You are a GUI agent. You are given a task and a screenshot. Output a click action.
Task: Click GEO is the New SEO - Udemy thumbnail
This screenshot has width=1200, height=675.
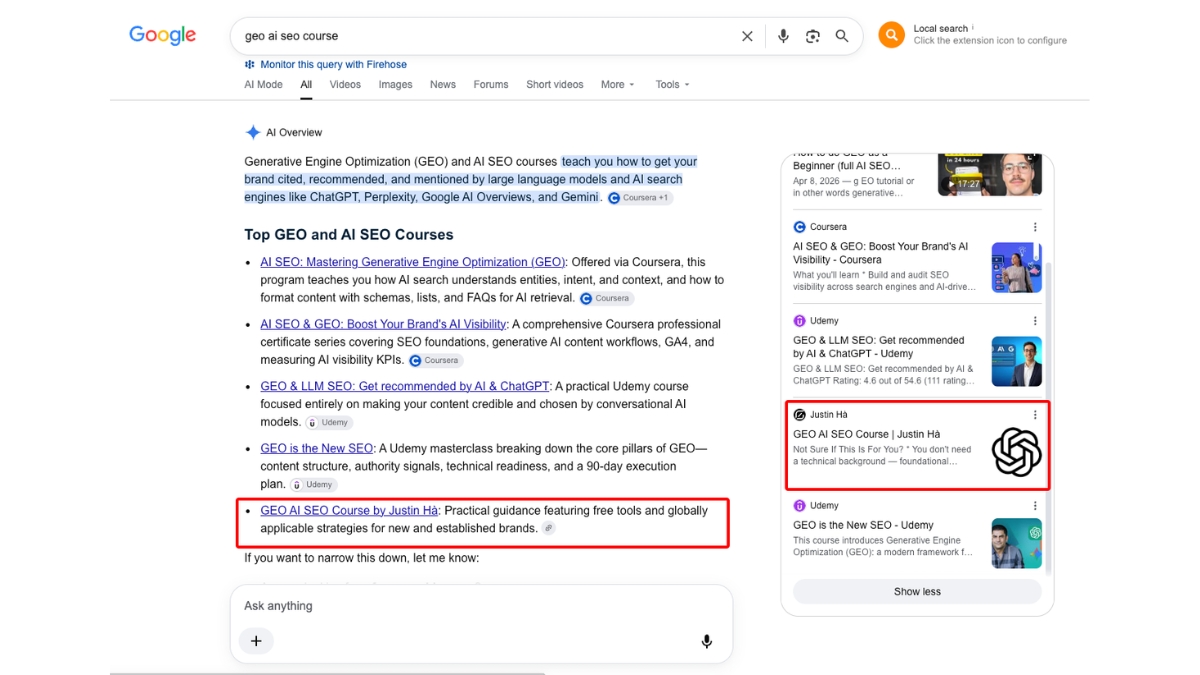[1017, 543]
